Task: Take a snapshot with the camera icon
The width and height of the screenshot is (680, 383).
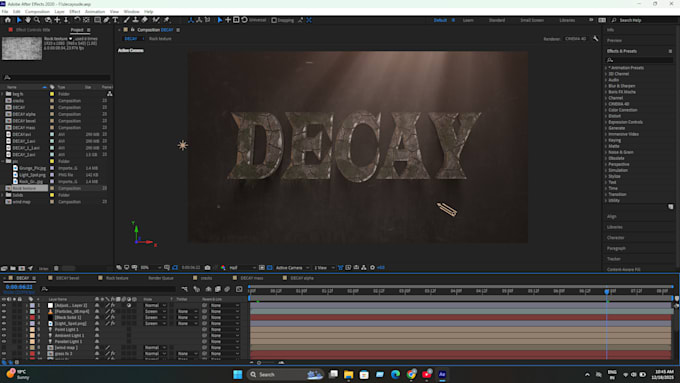Action: point(207,268)
